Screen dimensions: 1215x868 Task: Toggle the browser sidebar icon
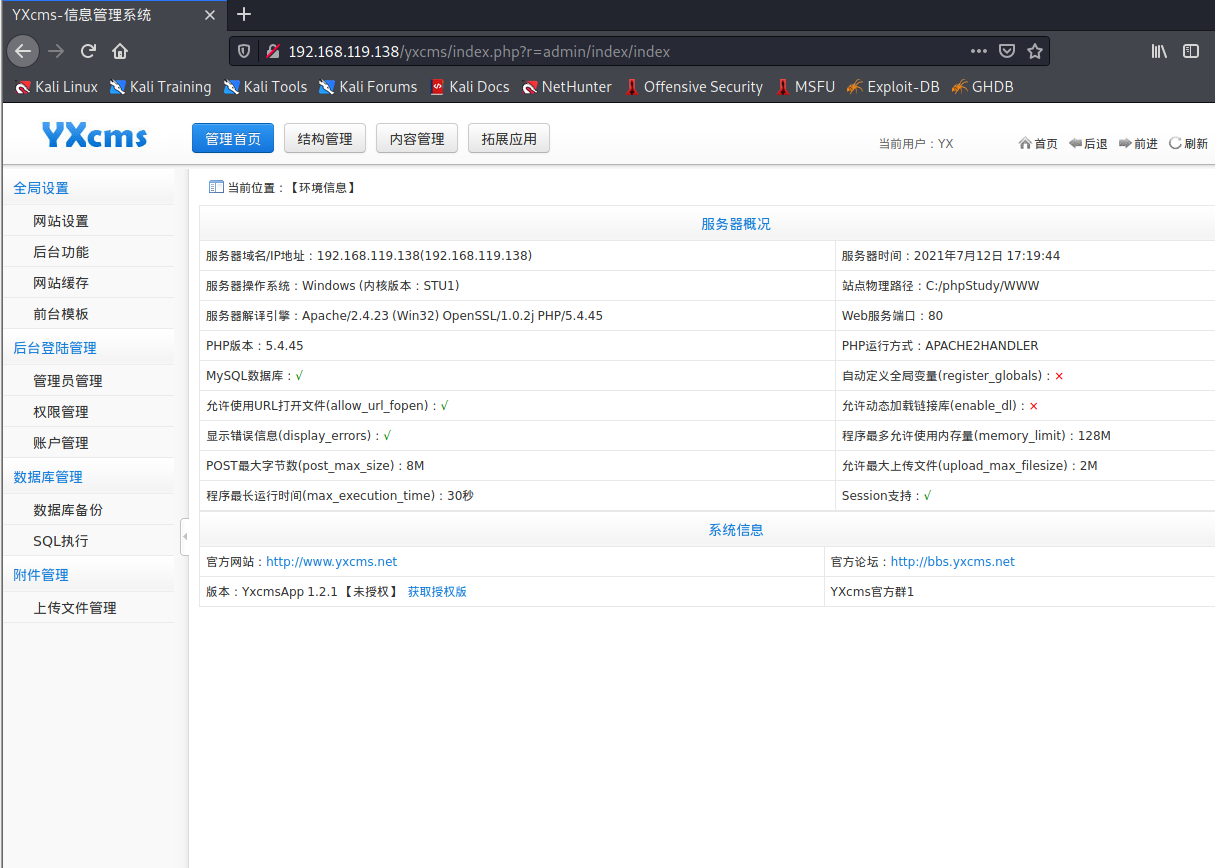(1191, 51)
